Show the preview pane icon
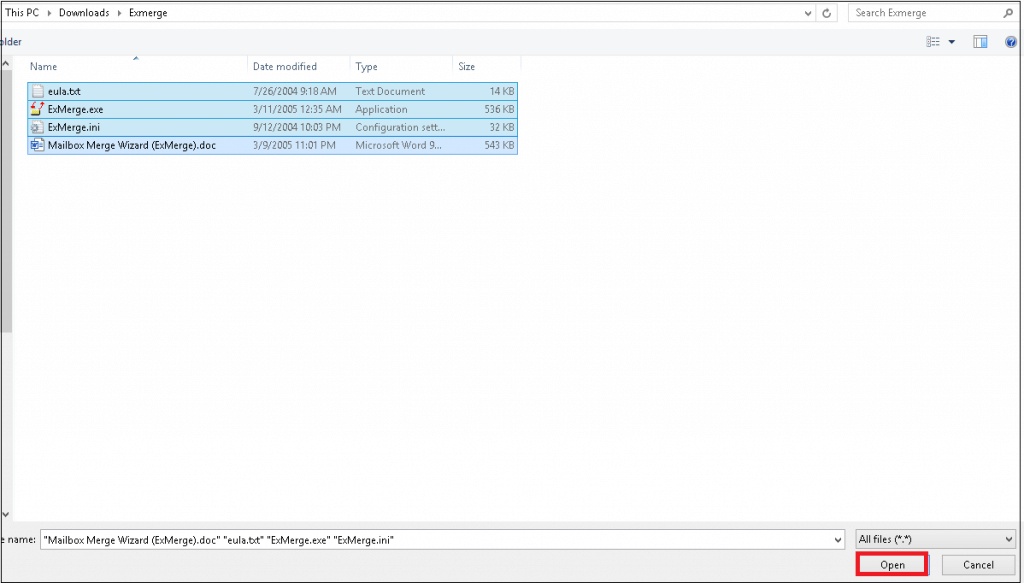This screenshot has width=1024, height=583. tap(979, 42)
